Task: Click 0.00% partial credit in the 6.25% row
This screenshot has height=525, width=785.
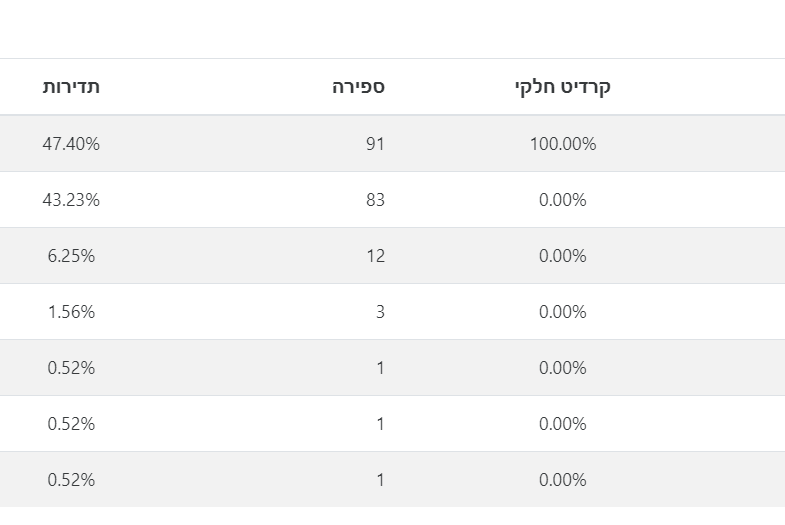Action: coord(562,256)
